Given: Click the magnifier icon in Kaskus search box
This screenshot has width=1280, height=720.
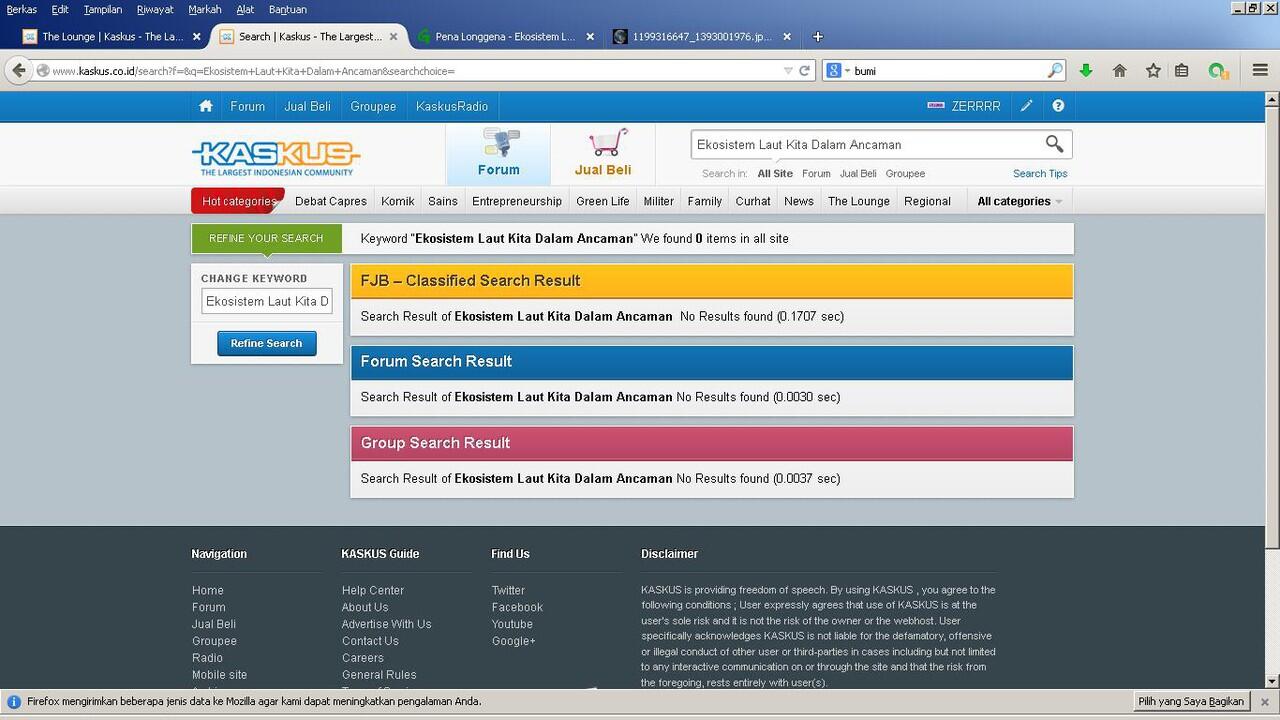Looking at the screenshot, I should [1054, 144].
